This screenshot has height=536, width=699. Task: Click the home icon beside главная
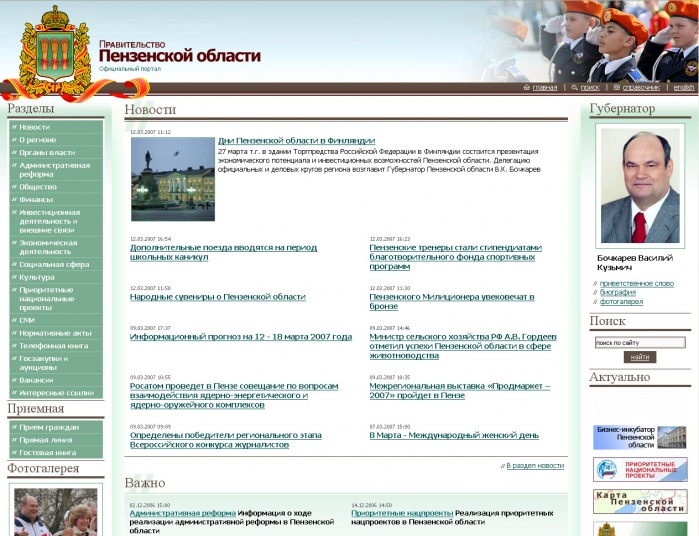click(527, 87)
